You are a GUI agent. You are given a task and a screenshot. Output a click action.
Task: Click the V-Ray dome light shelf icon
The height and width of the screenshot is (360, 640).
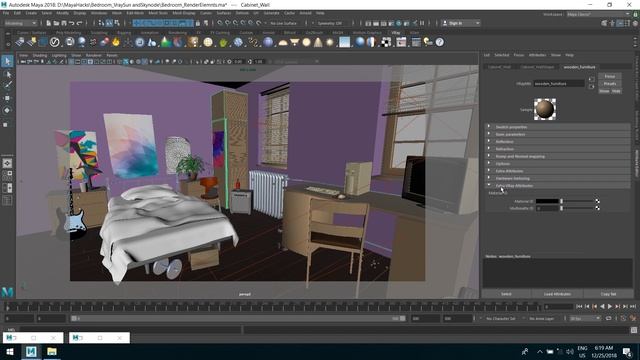(283, 42)
